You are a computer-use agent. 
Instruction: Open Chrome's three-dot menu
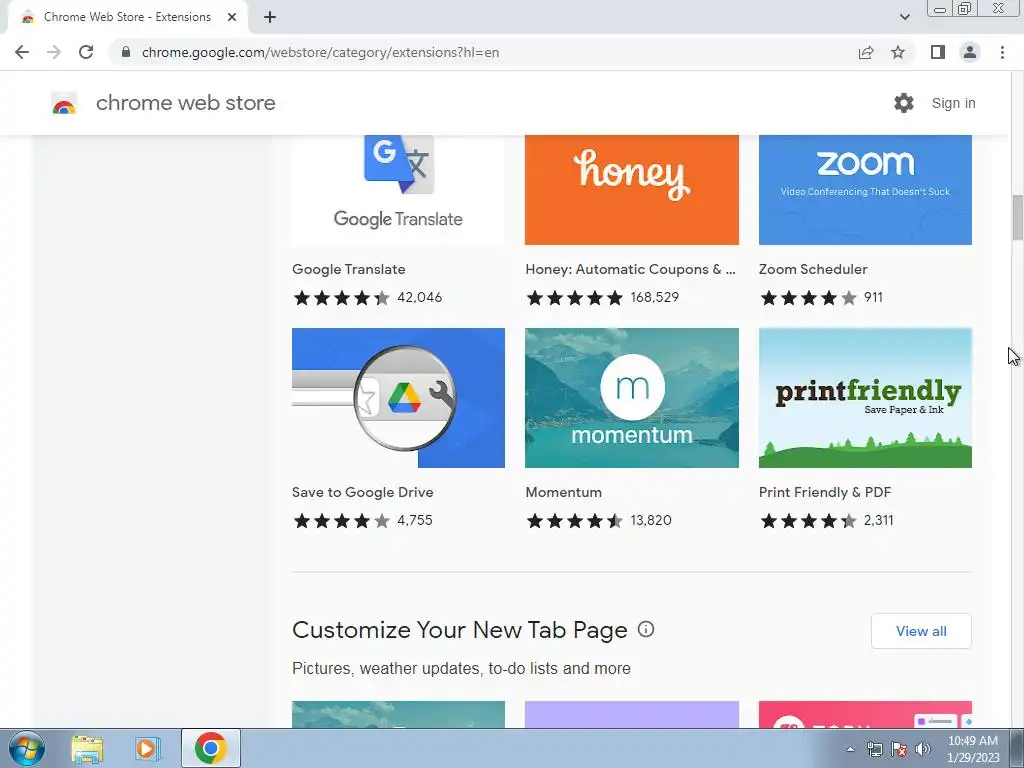pyautogui.click(x=1002, y=52)
